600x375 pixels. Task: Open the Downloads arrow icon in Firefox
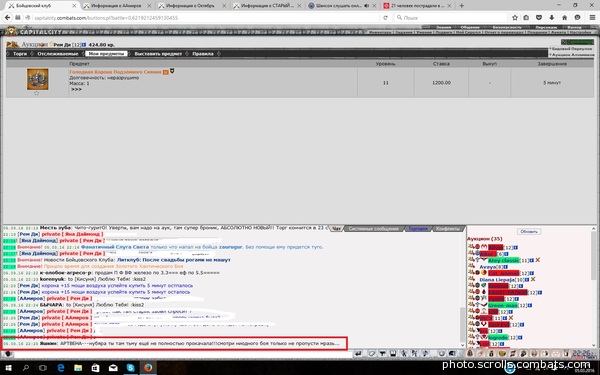pyautogui.click(x=551, y=18)
